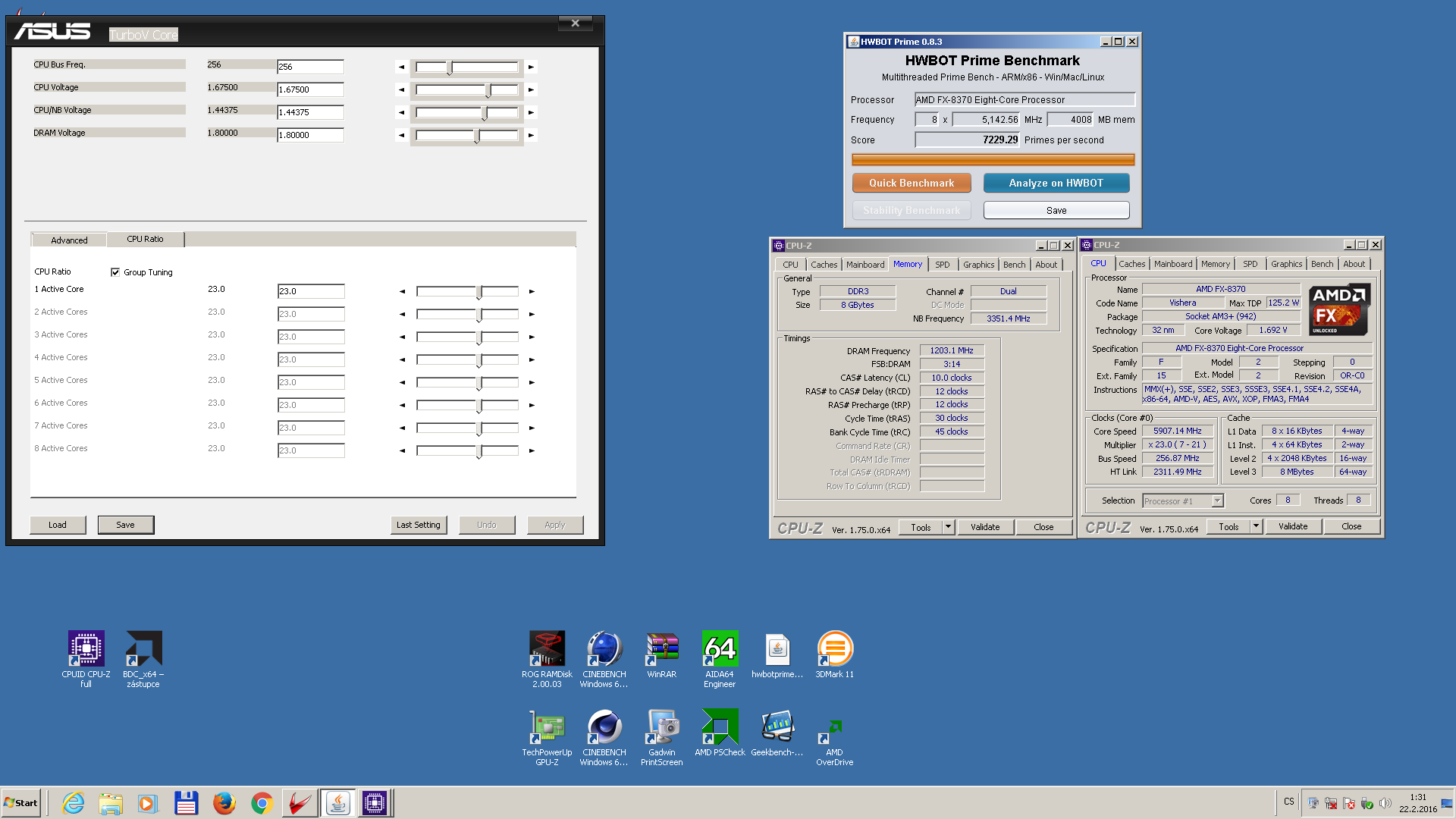Click CPU Bus Freq. slider handle

[x=450, y=68]
